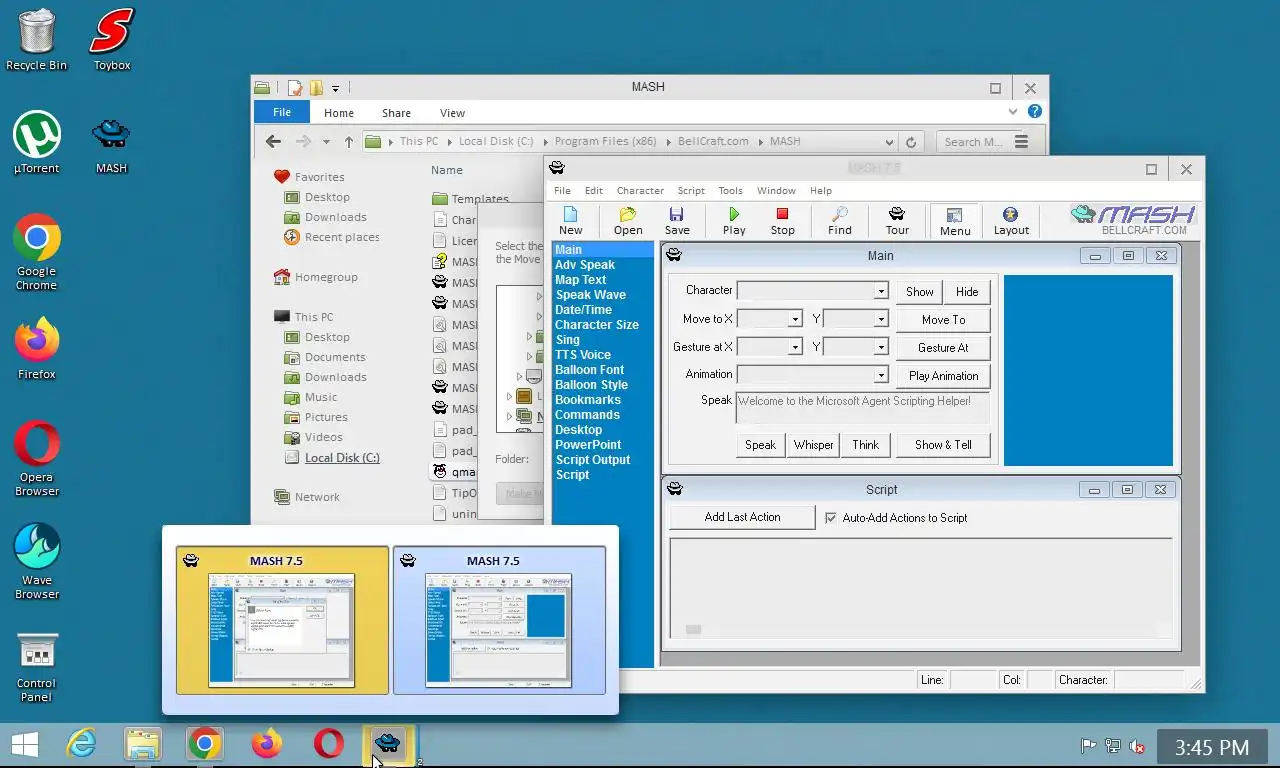This screenshot has width=1280, height=768.
Task: Select second MASH 7.5 taskbar preview thumbnail
Action: pyautogui.click(x=499, y=620)
